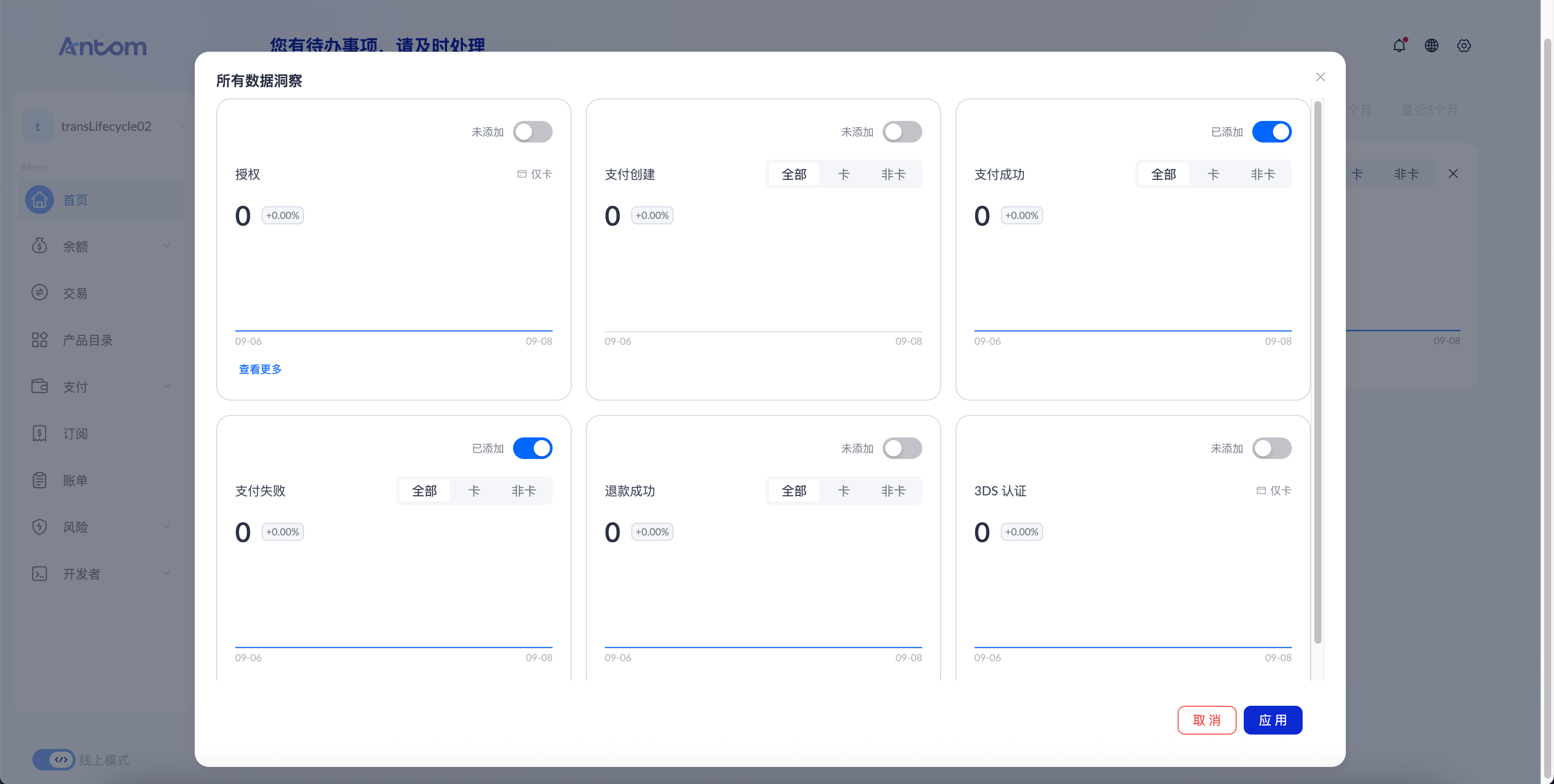Click the 账单 clipboard icon
1554x784 pixels.
(x=39, y=480)
